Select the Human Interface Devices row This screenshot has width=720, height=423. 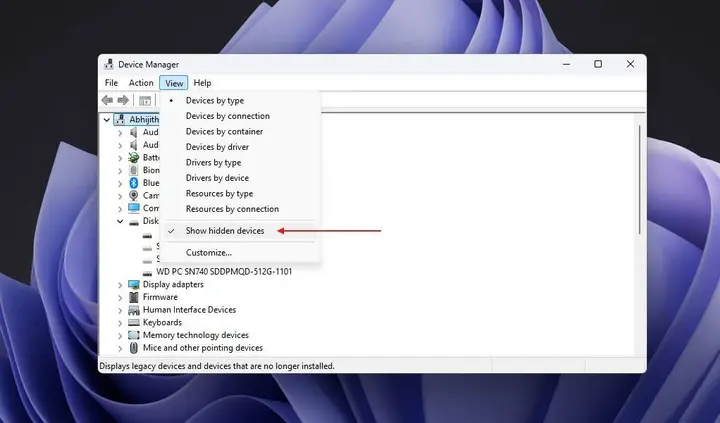click(189, 310)
